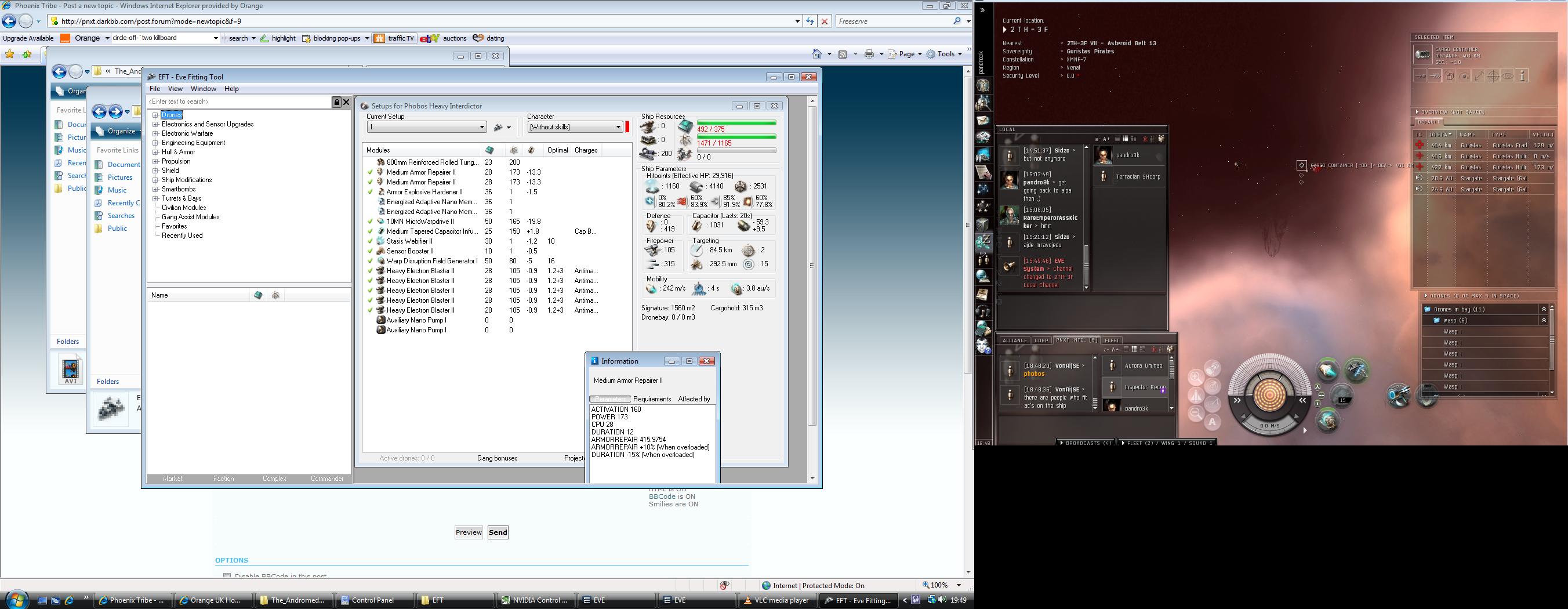Toggle the lock icon beside EFT search

point(336,101)
